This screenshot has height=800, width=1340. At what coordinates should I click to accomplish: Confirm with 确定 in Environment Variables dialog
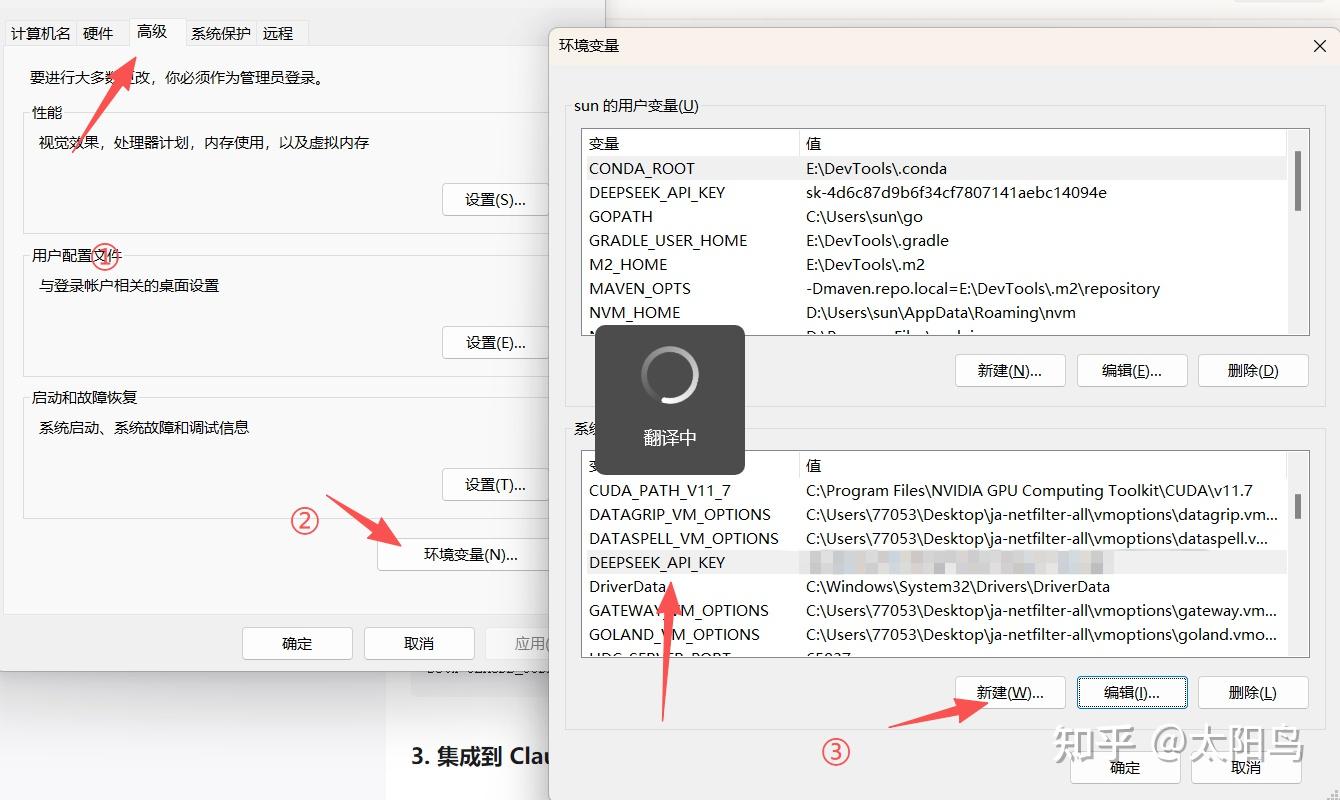[1124, 767]
